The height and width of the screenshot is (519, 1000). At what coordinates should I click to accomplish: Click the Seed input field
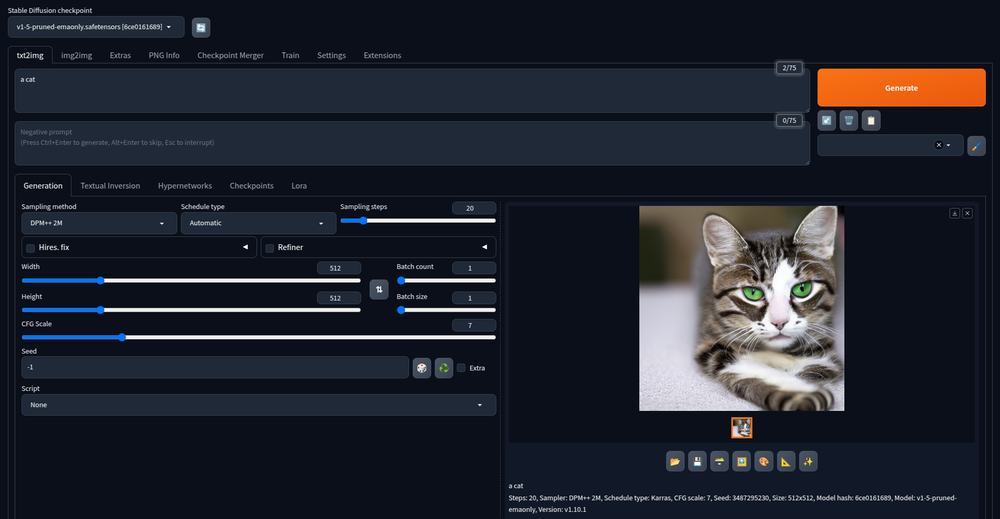(x=215, y=367)
